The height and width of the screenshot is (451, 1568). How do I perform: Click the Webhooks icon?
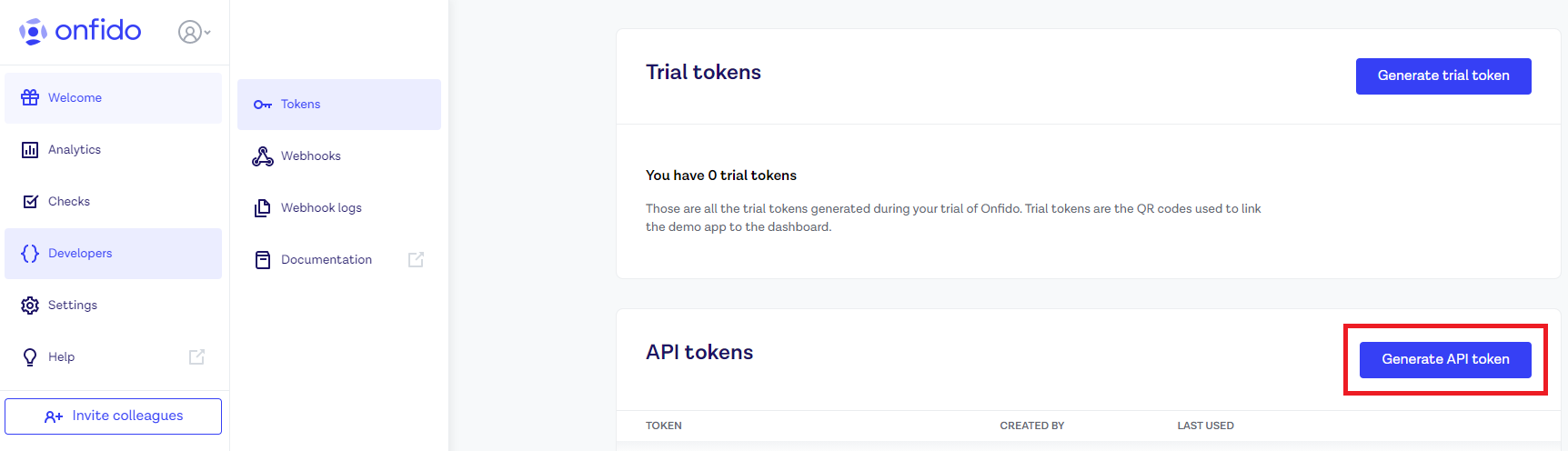(263, 156)
